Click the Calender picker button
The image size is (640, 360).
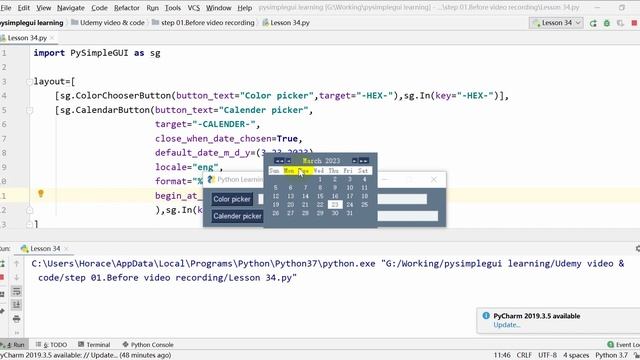238,216
